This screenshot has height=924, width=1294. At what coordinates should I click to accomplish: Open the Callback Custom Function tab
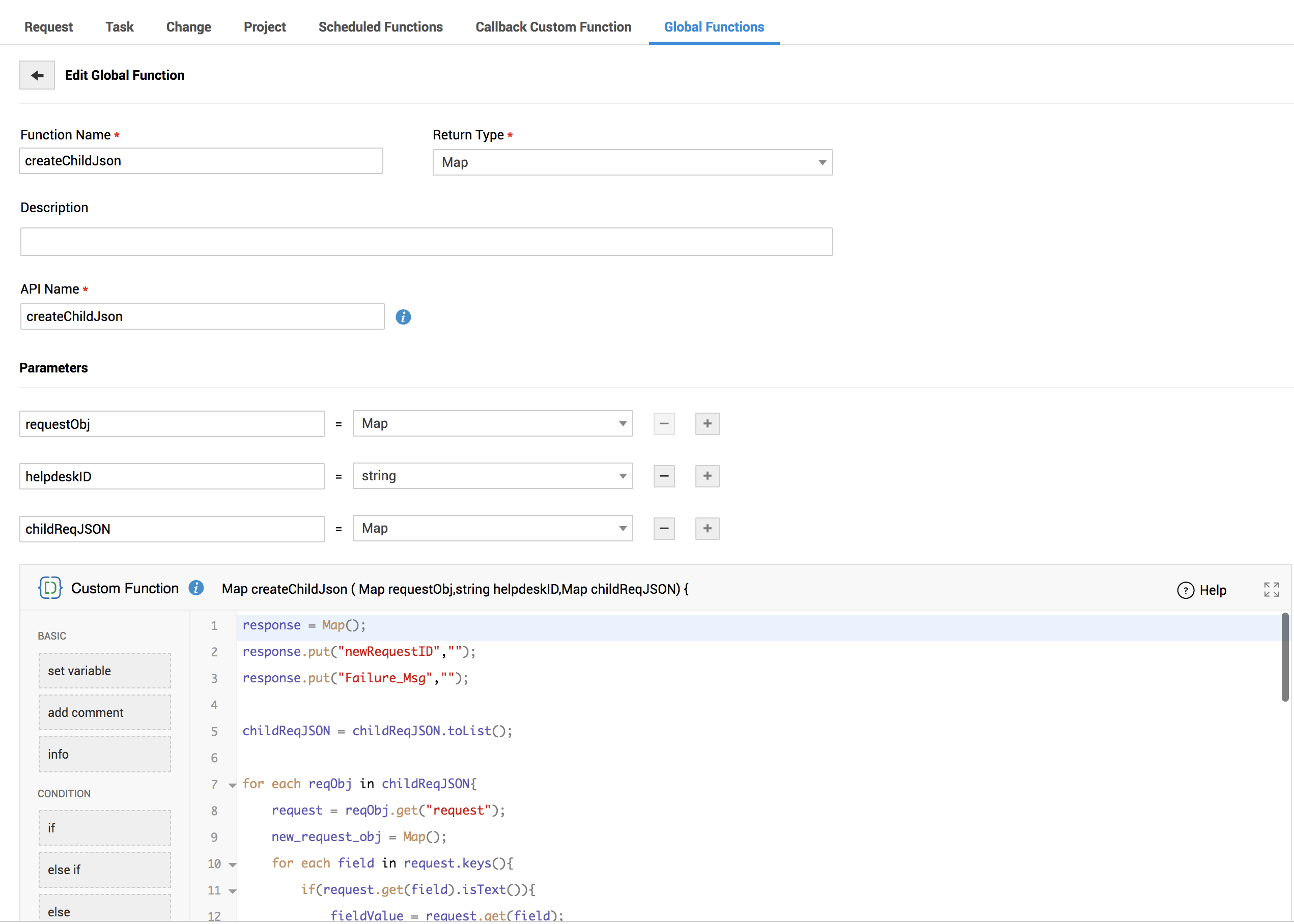point(553,27)
